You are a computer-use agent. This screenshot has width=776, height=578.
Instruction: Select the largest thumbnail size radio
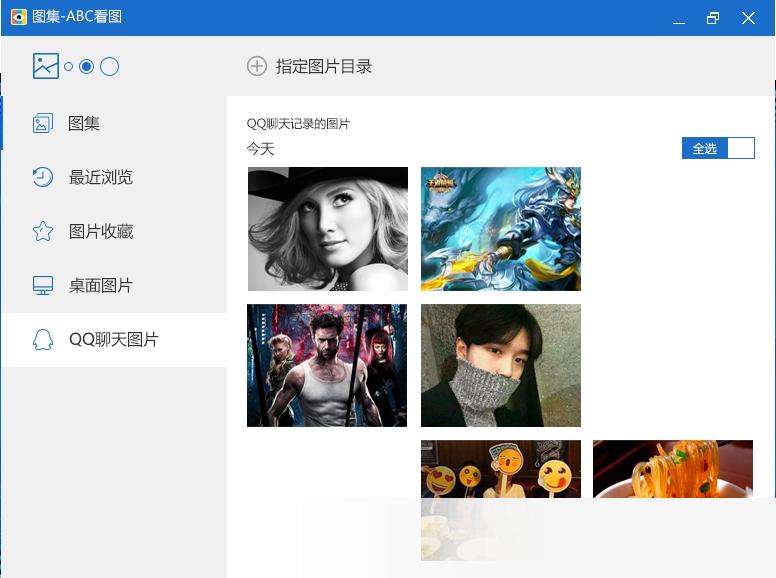109,66
